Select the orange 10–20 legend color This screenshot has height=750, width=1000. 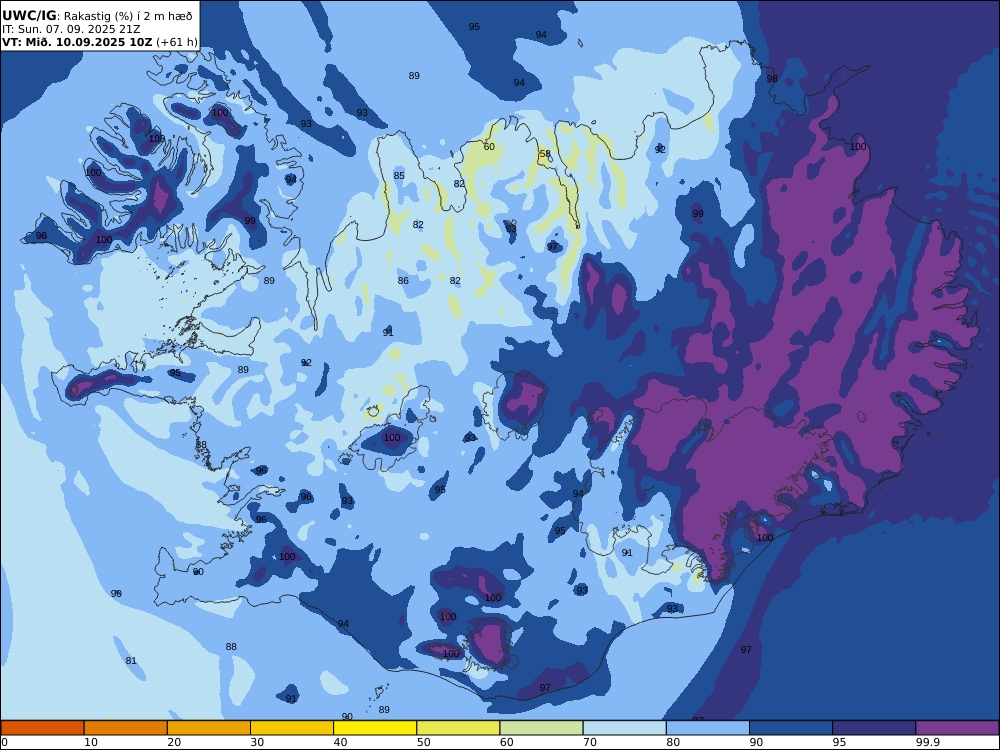(126, 728)
